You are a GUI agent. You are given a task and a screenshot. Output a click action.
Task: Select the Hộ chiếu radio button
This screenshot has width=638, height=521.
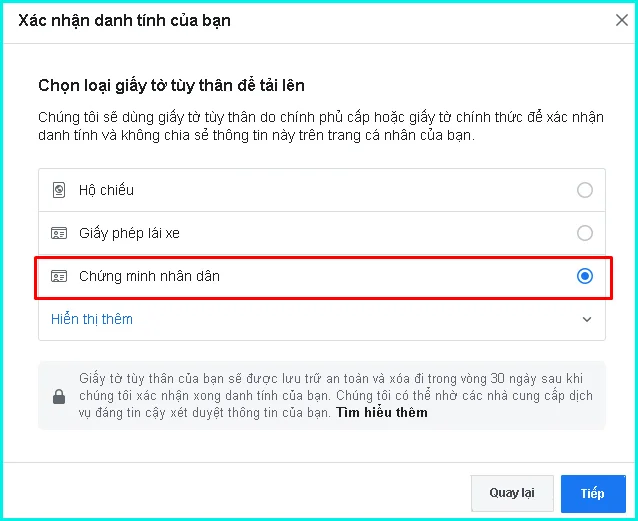pyautogui.click(x=585, y=190)
